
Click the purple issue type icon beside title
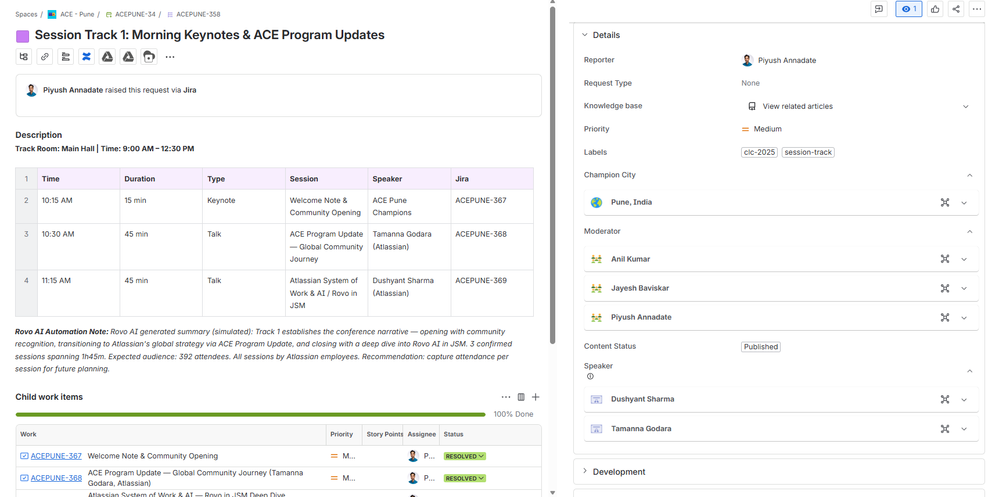click(22, 36)
